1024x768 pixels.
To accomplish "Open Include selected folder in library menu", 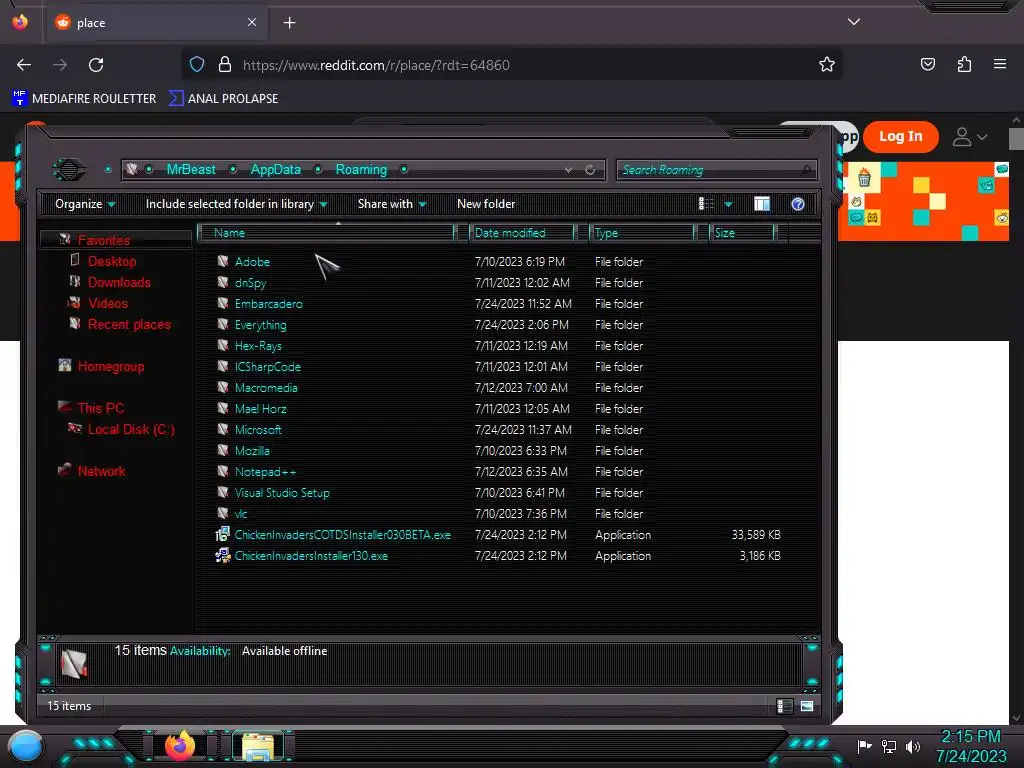I will (x=236, y=204).
